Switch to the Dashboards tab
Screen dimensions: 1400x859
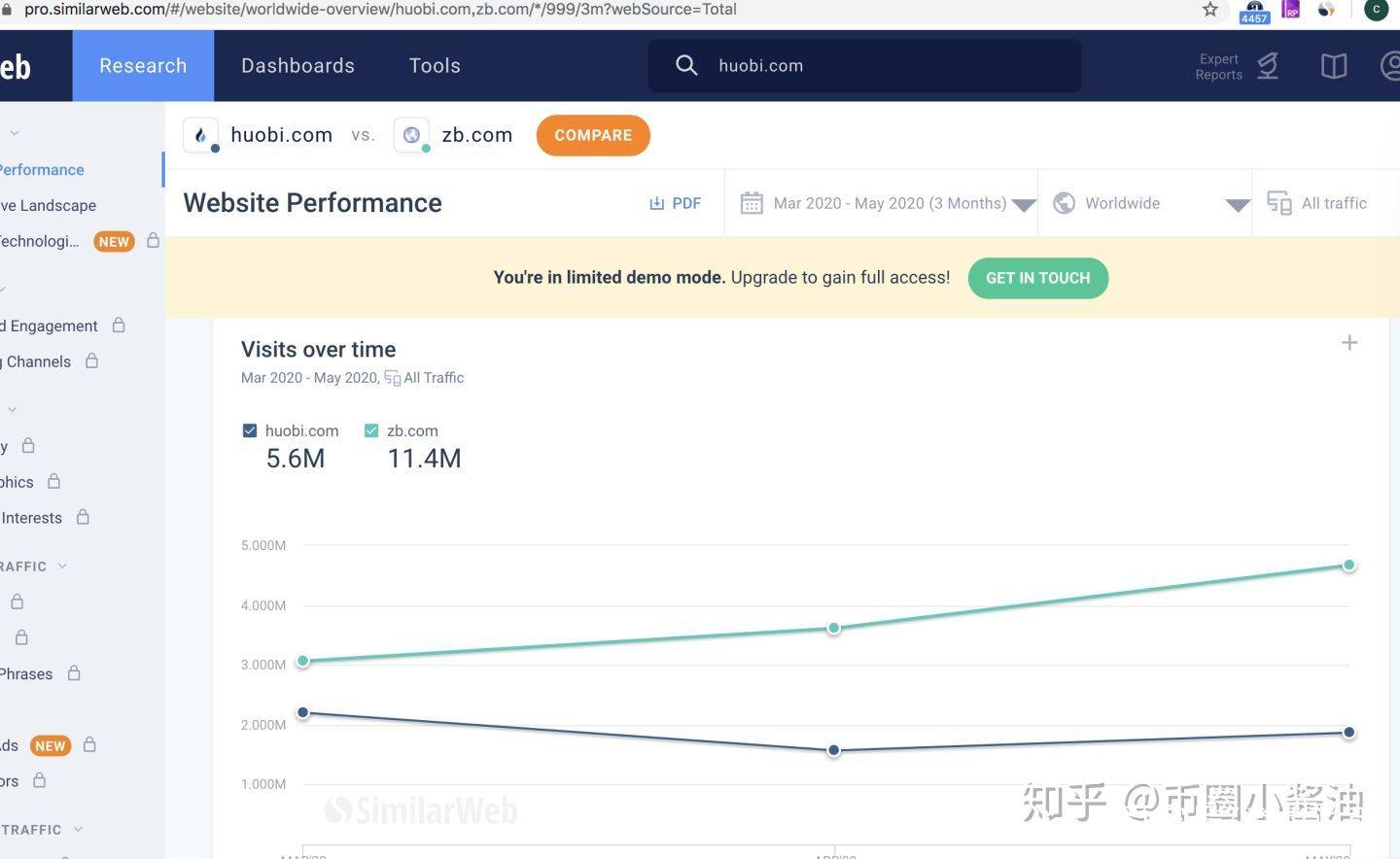click(x=297, y=65)
